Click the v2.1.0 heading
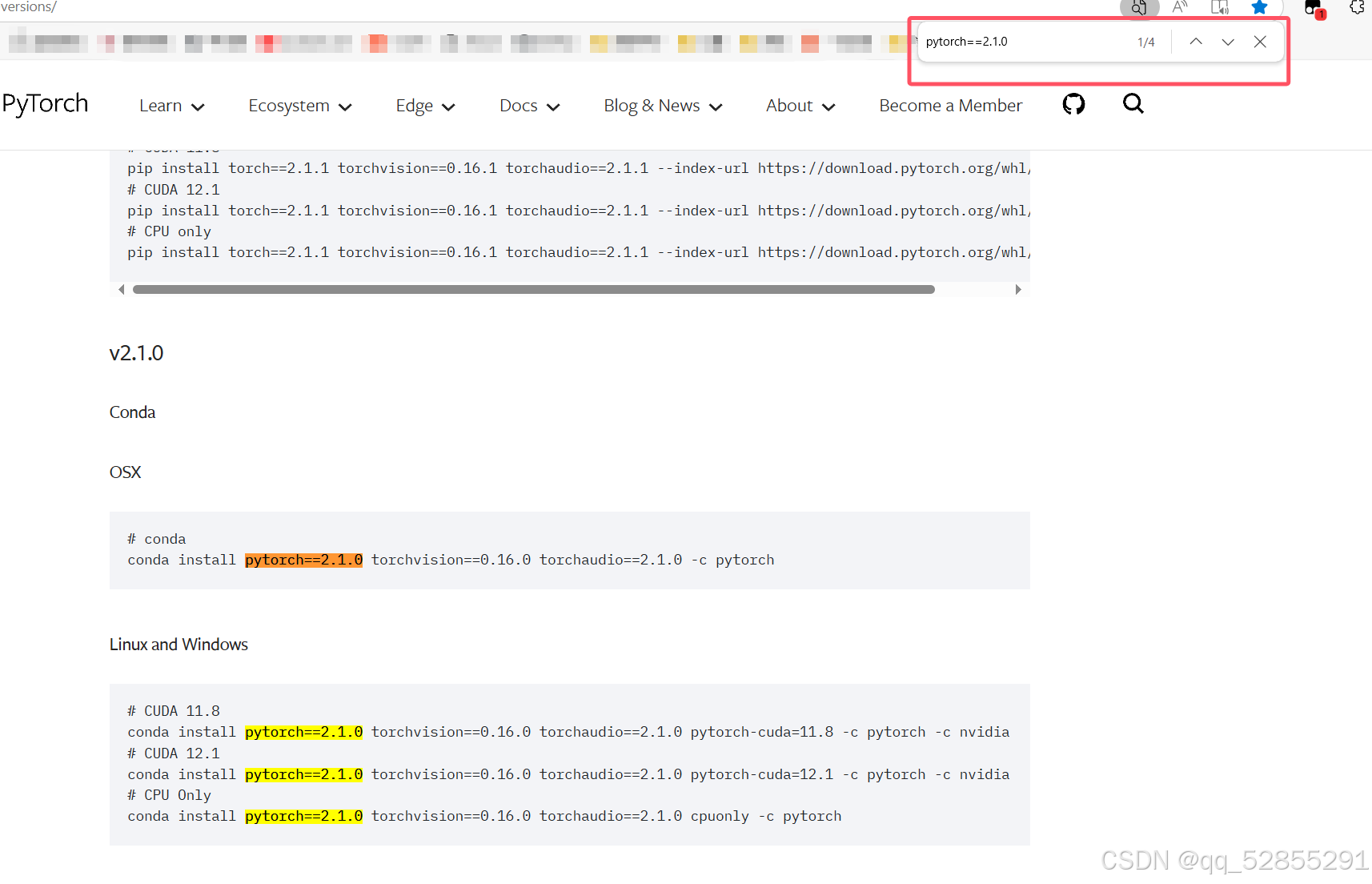This screenshot has height=884, width=1372. (136, 353)
